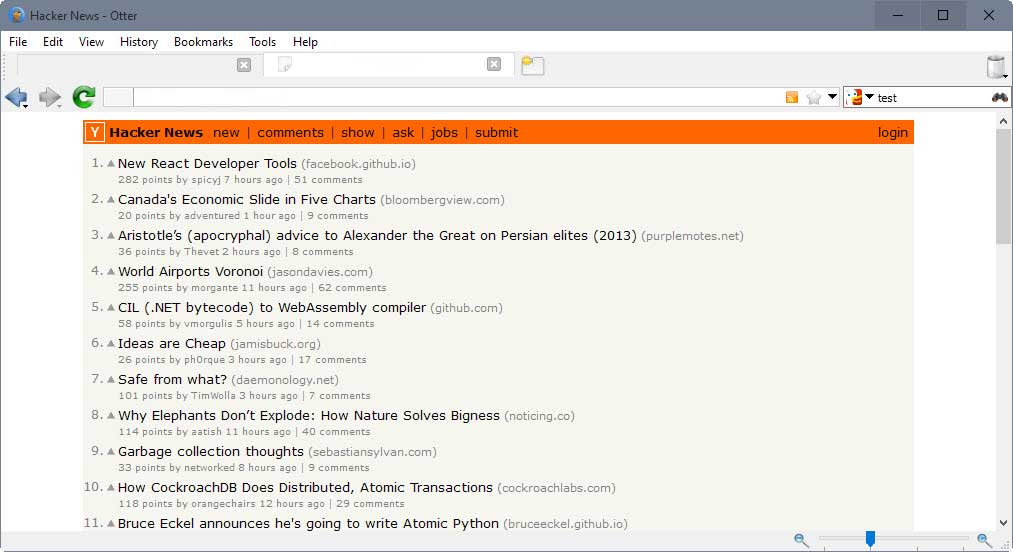Click the vertical scrollbar thumb
This screenshot has width=1013, height=552.
pyautogui.click(x=1003, y=186)
